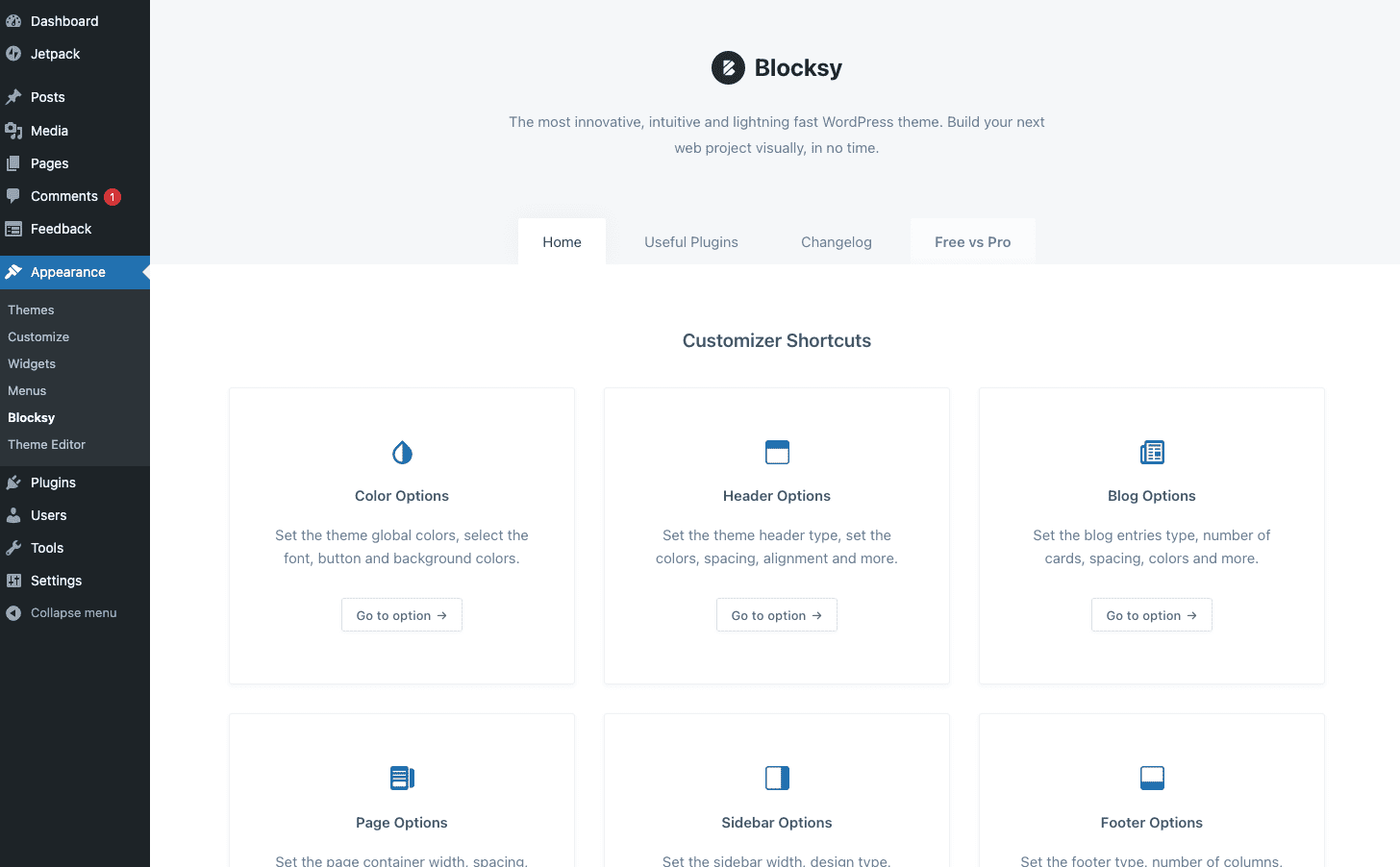Open the Comments menu label
The height and width of the screenshot is (867, 1400).
(x=64, y=196)
